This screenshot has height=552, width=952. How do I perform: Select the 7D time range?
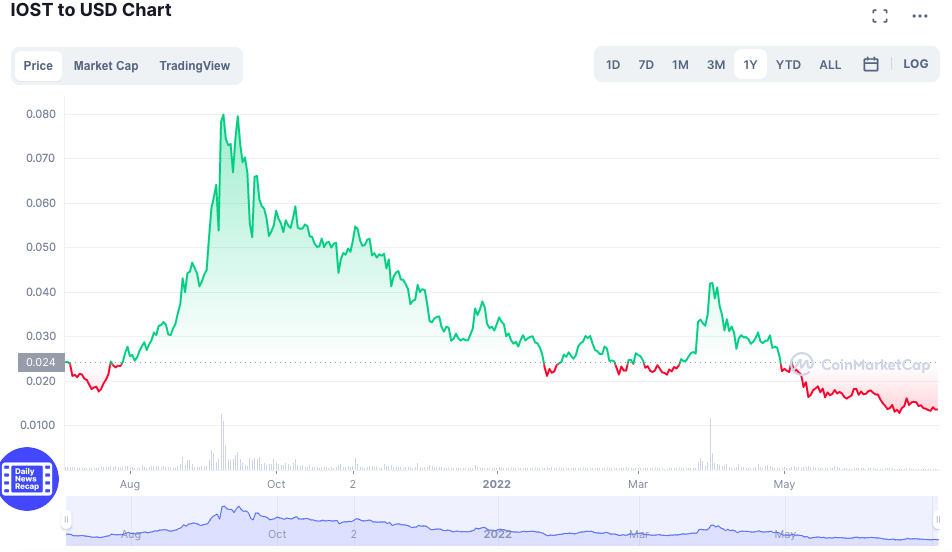click(x=646, y=64)
